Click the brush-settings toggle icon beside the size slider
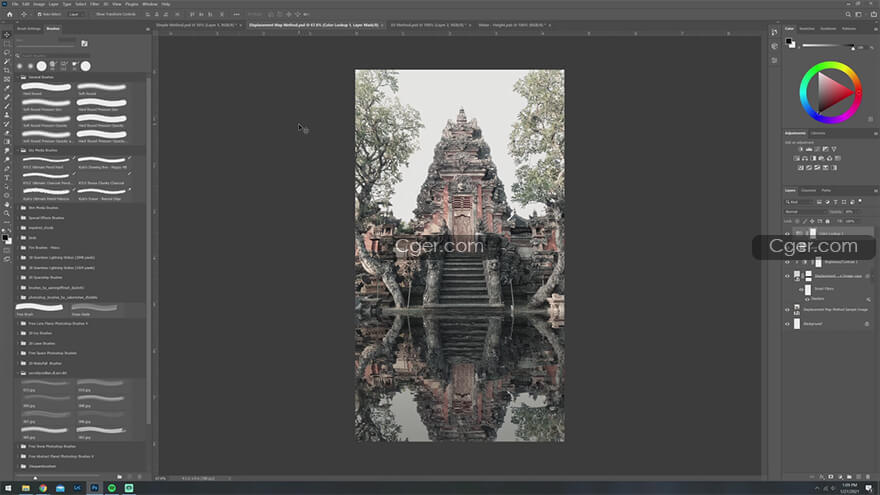The height and width of the screenshot is (495, 880). pos(84,43)
